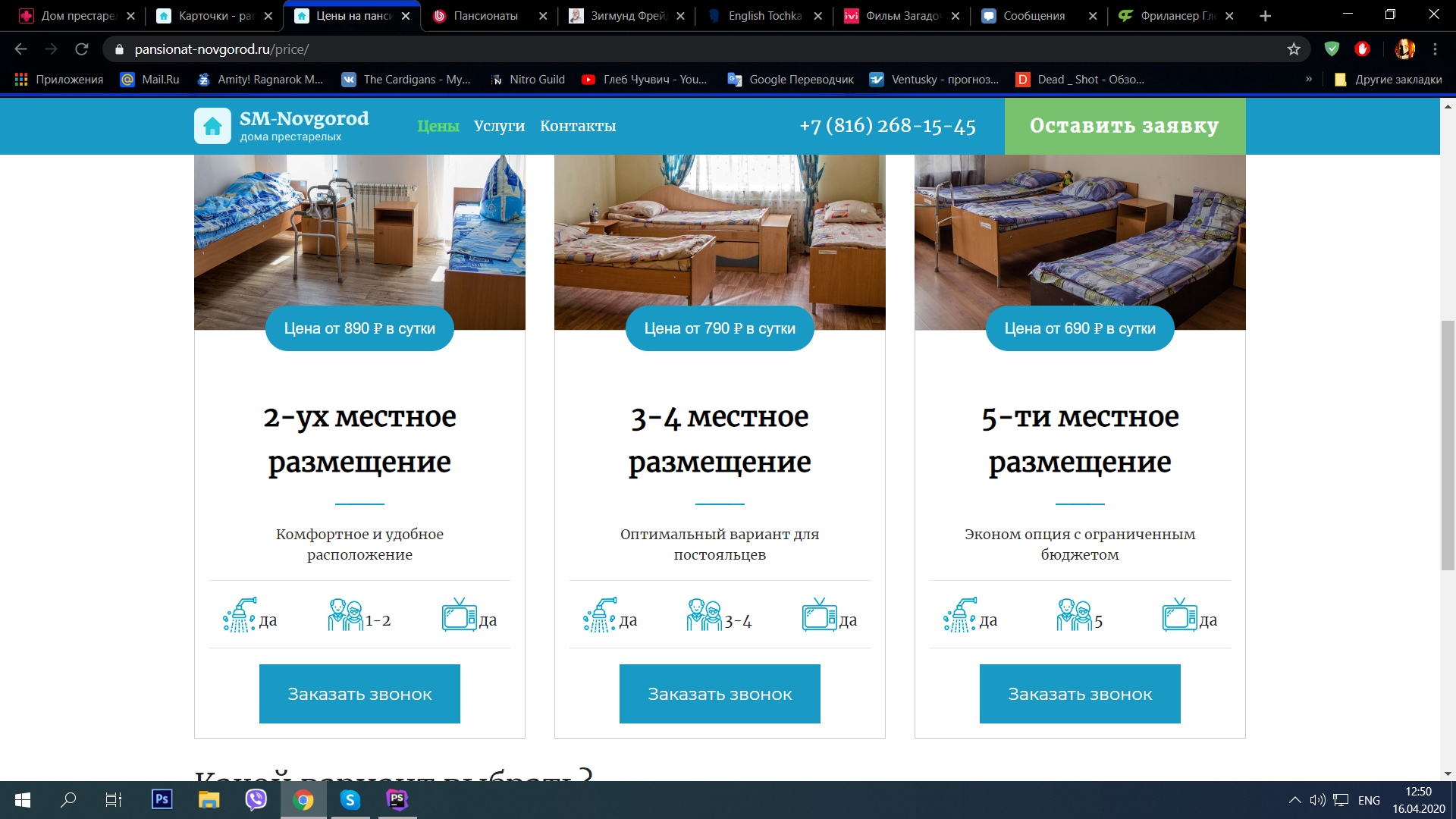Reload the page using the refresh icon

82,49
